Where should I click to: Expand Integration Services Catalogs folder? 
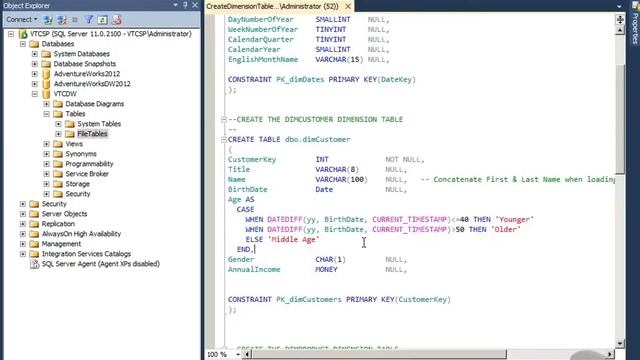coord(23,254)
